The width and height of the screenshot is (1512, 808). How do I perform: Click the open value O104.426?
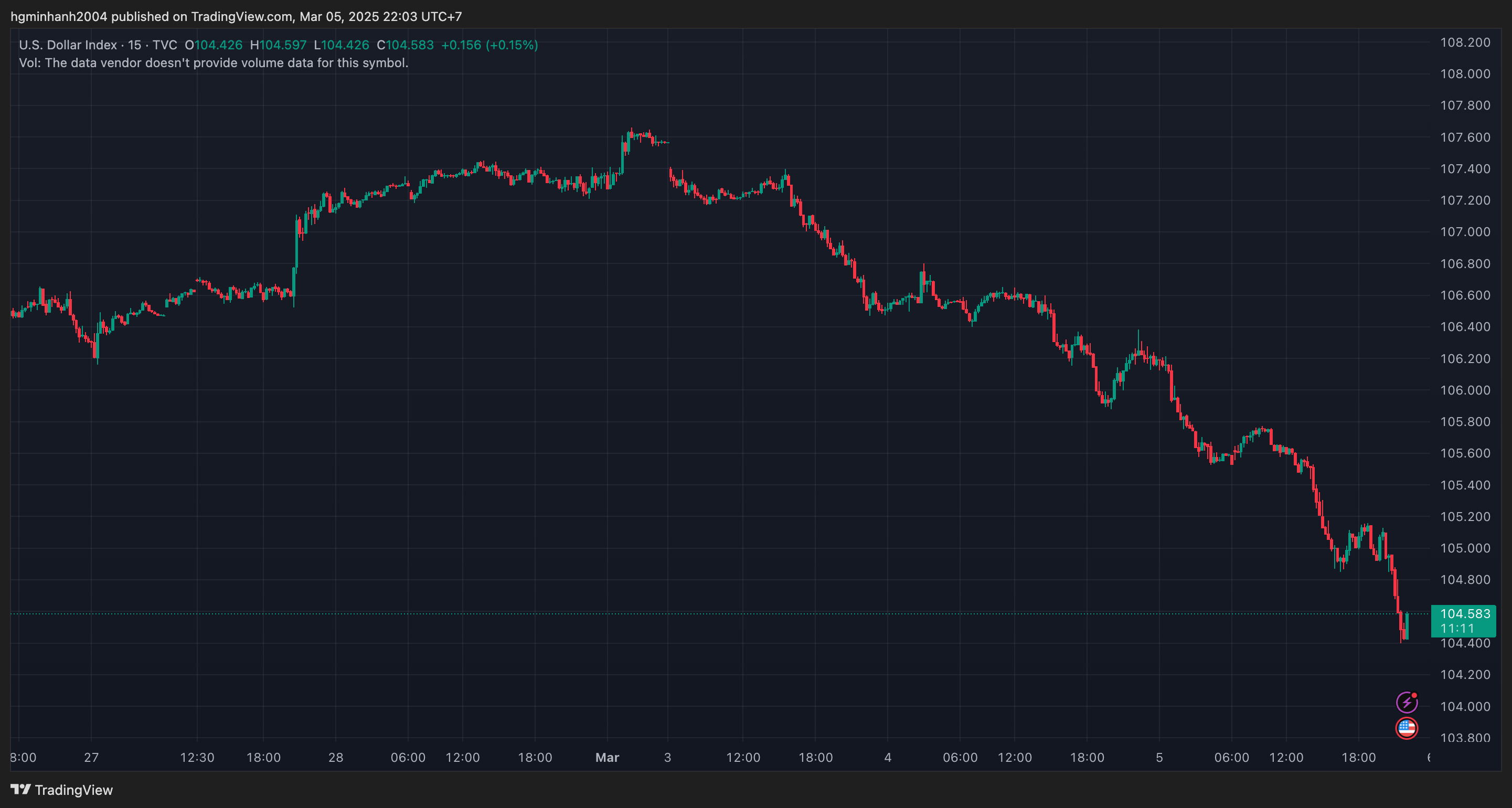[x=214, y=45]
